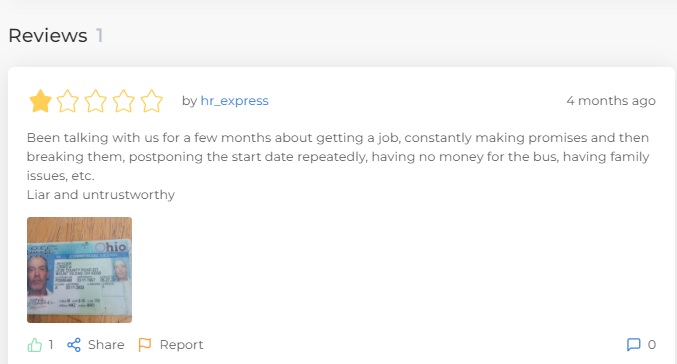This screenshot has width=677, height=364.
Task: Click the "Liar and untrustworthy" line
Action: point(101,195)
